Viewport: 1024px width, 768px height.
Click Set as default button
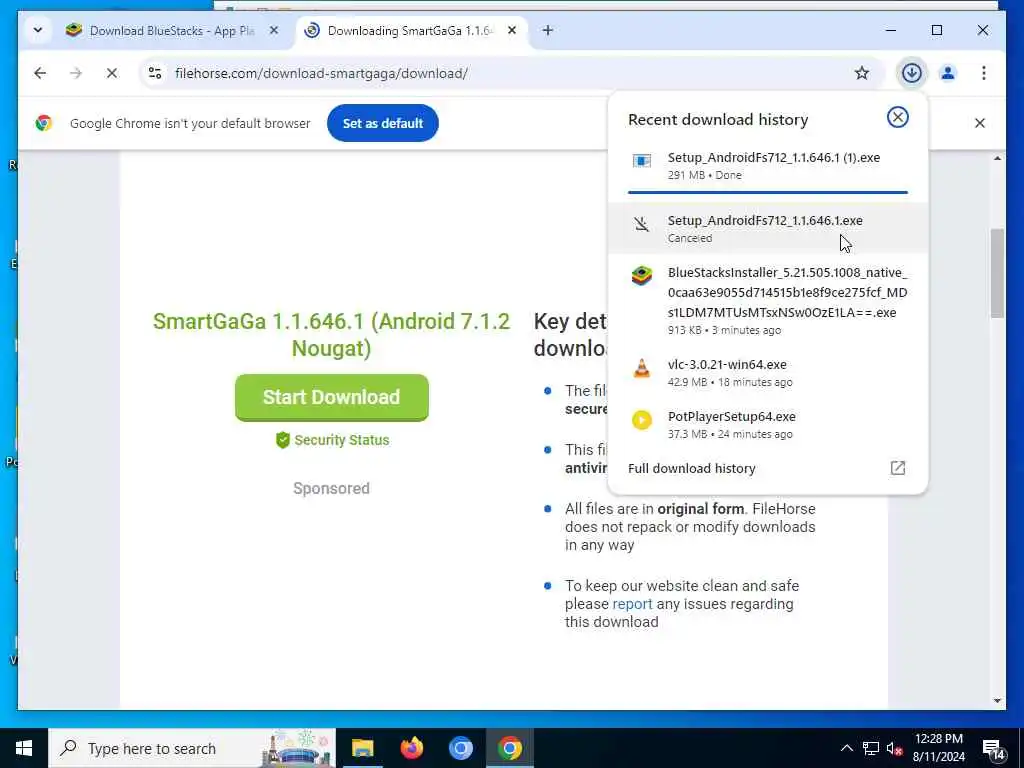[383, 123]
